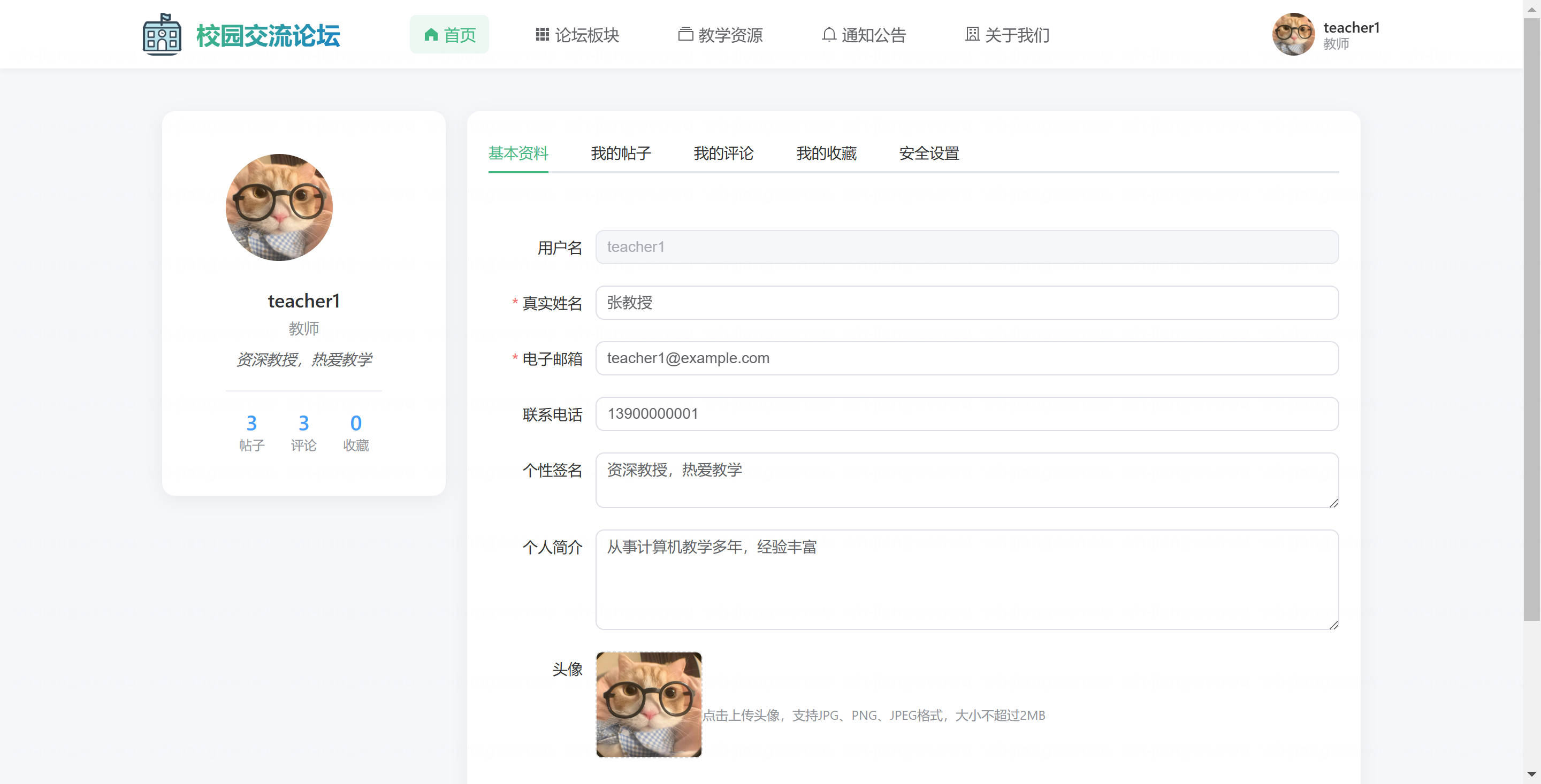The width and height of the screenshot is (1541, 784).
Task: Open the 通知公告 navigation item
Action: [864, 35]
